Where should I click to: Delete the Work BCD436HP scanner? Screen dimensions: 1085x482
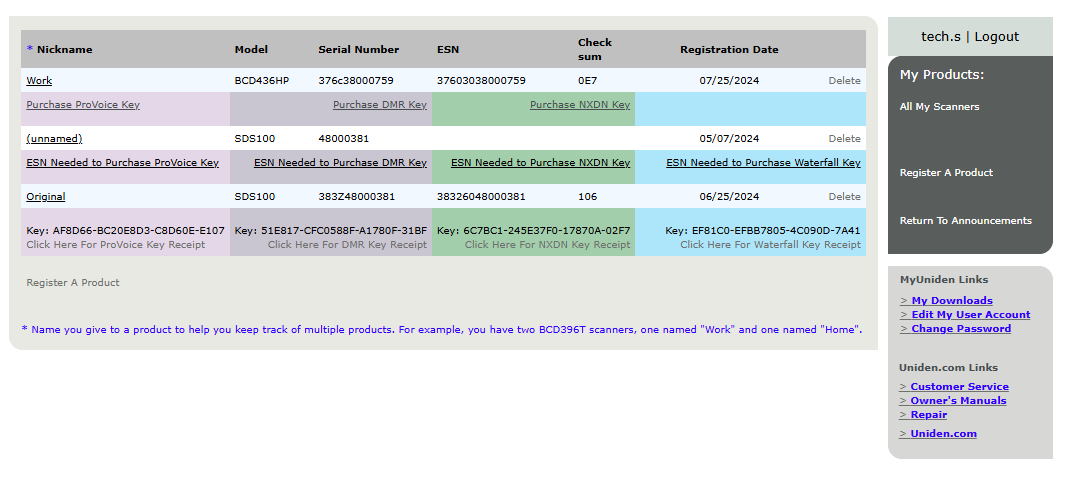844,80
